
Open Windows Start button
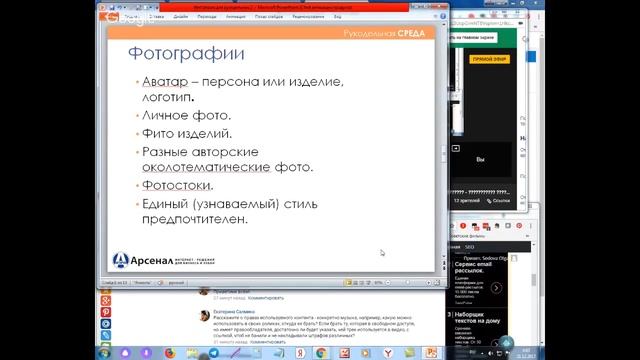104,353
